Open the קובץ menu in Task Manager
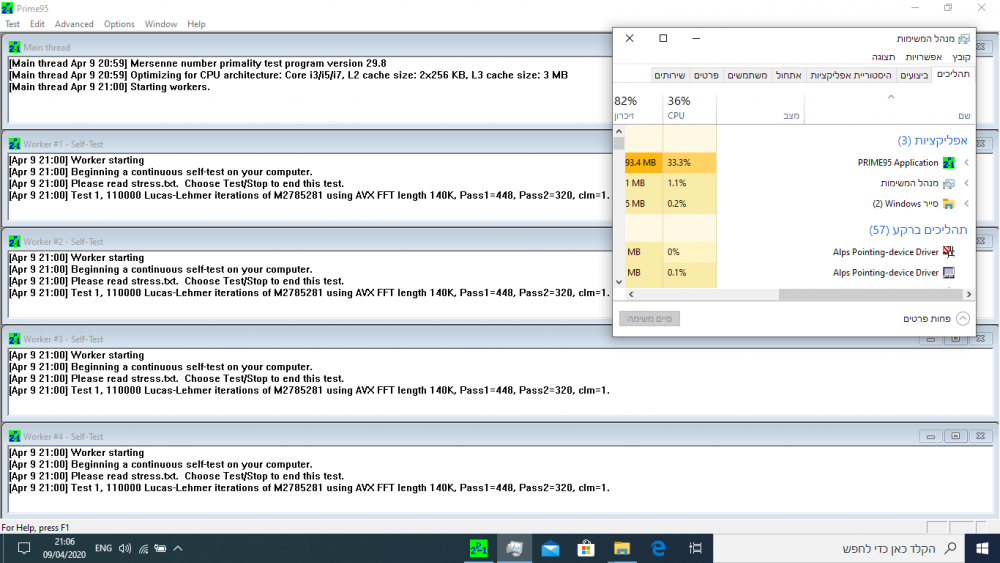The width and height of the screenshot is (1000, 563). coord(961,57)
